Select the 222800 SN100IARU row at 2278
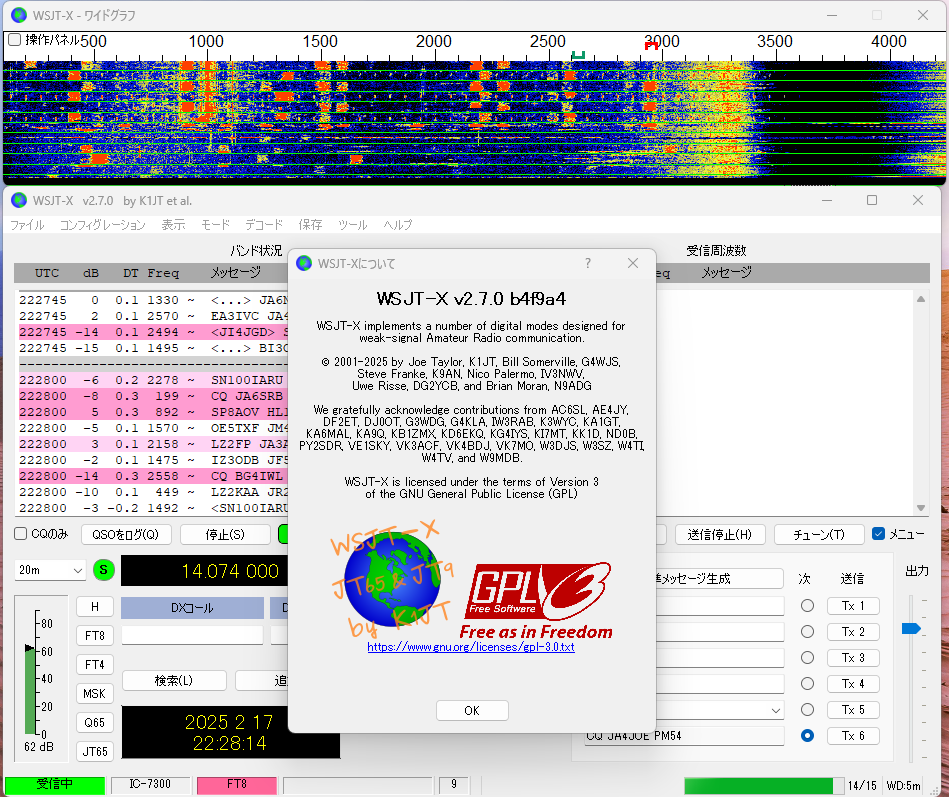This screenshot has width=949, height=797. click(153, 380)
